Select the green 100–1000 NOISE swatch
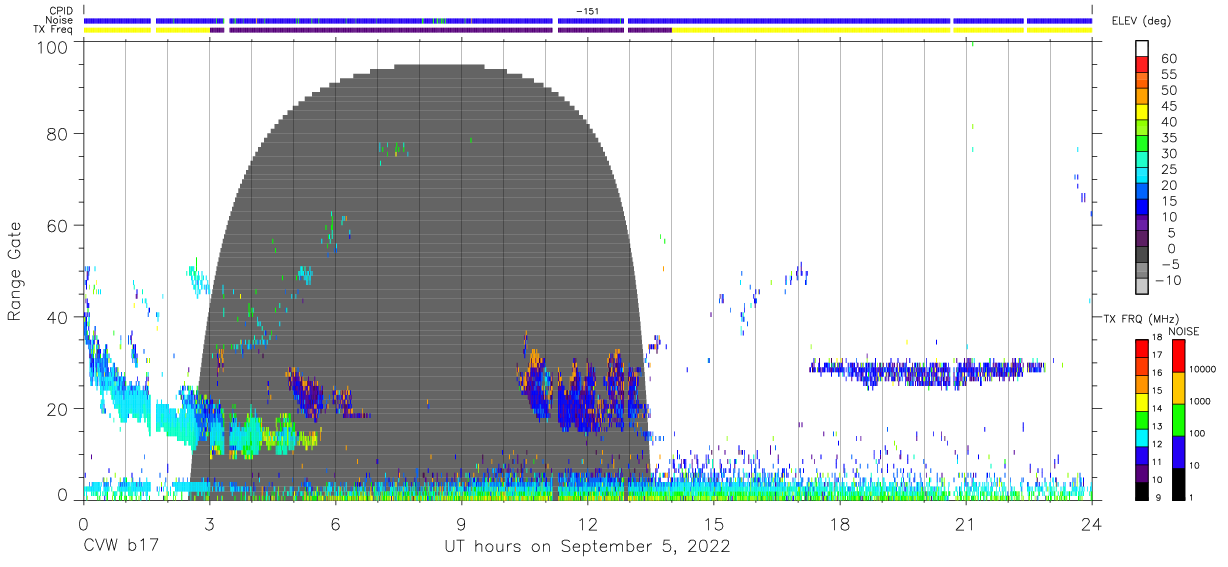 tap(1178, 420)
